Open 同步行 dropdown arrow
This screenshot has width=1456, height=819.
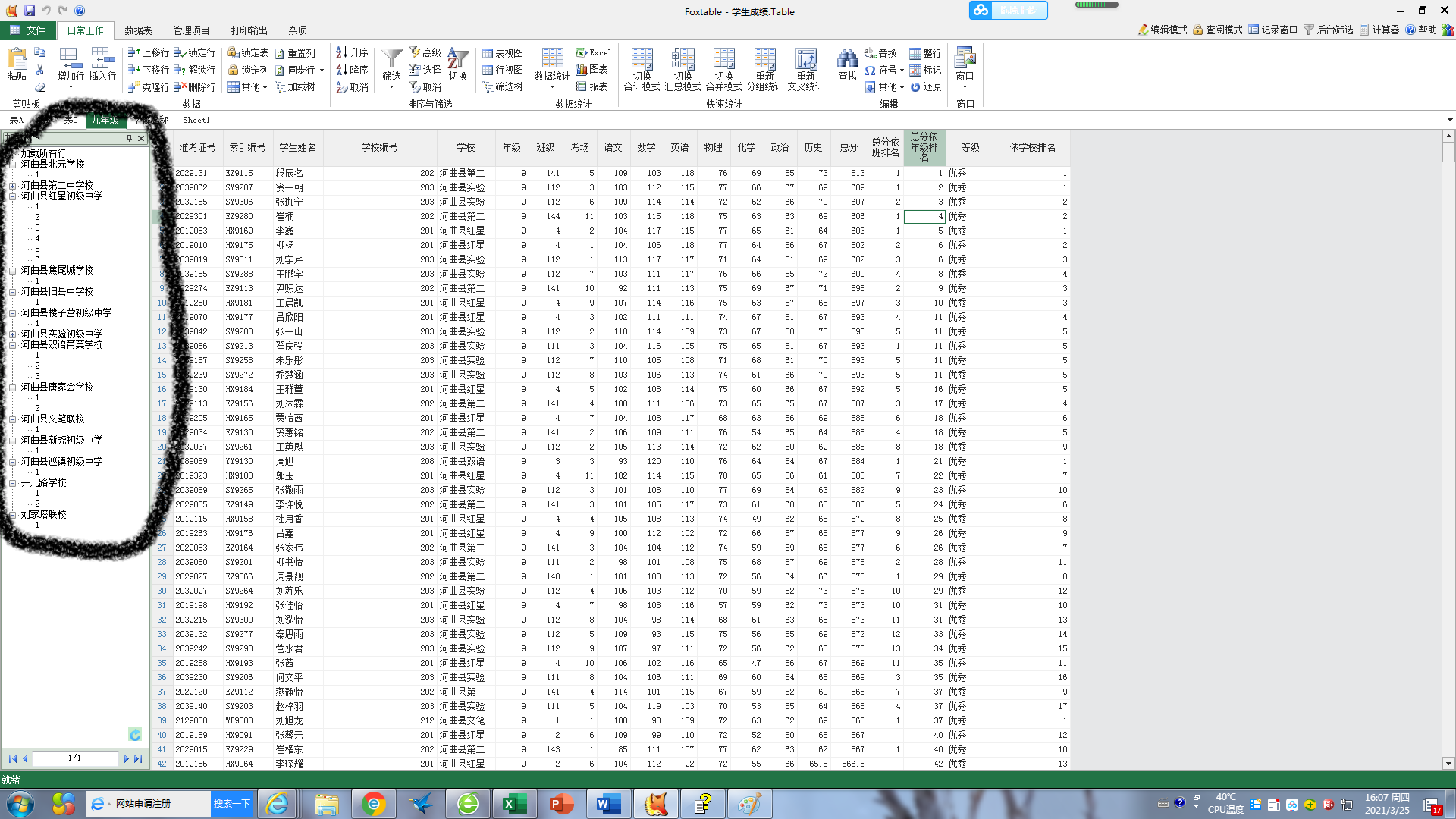point(322,70)
